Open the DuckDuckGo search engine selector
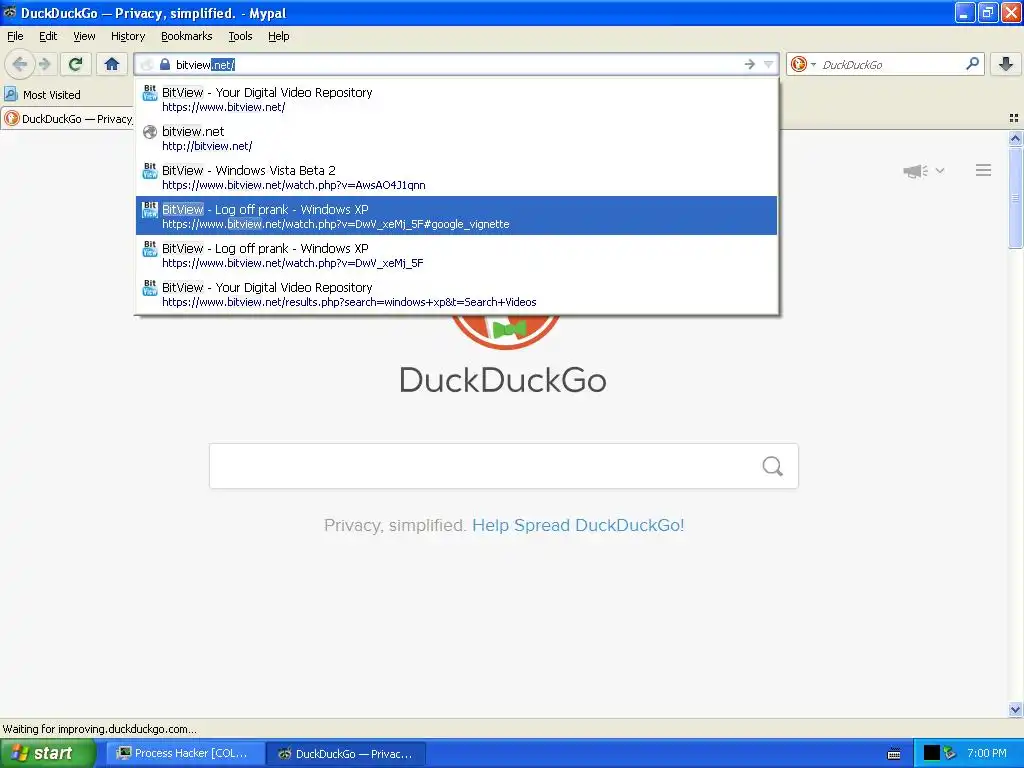The height and width of the screenshot is (768, 1024). tap(803, 64)
